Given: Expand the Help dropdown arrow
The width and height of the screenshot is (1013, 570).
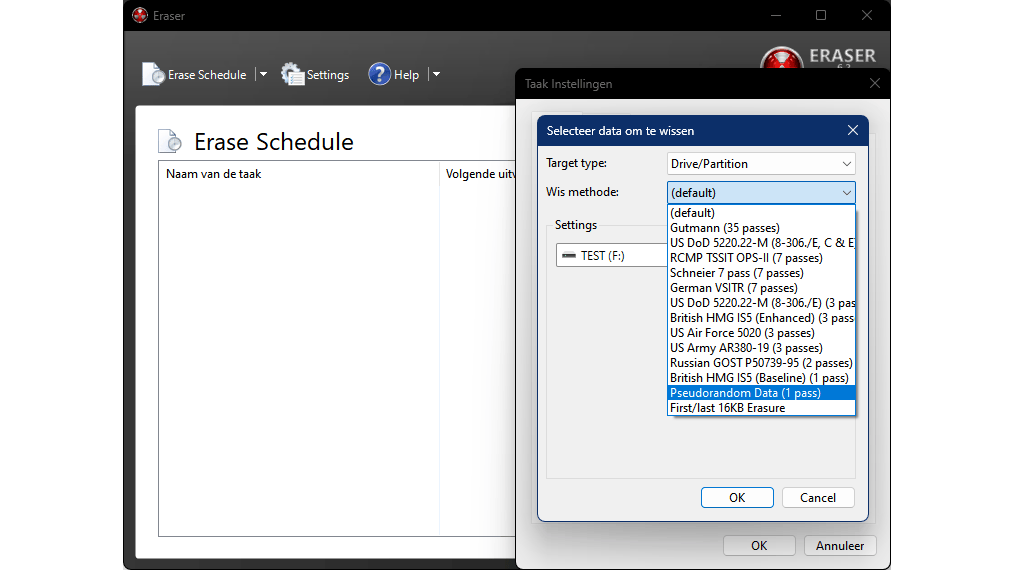Looking at the screenshot, I should 436,74.
